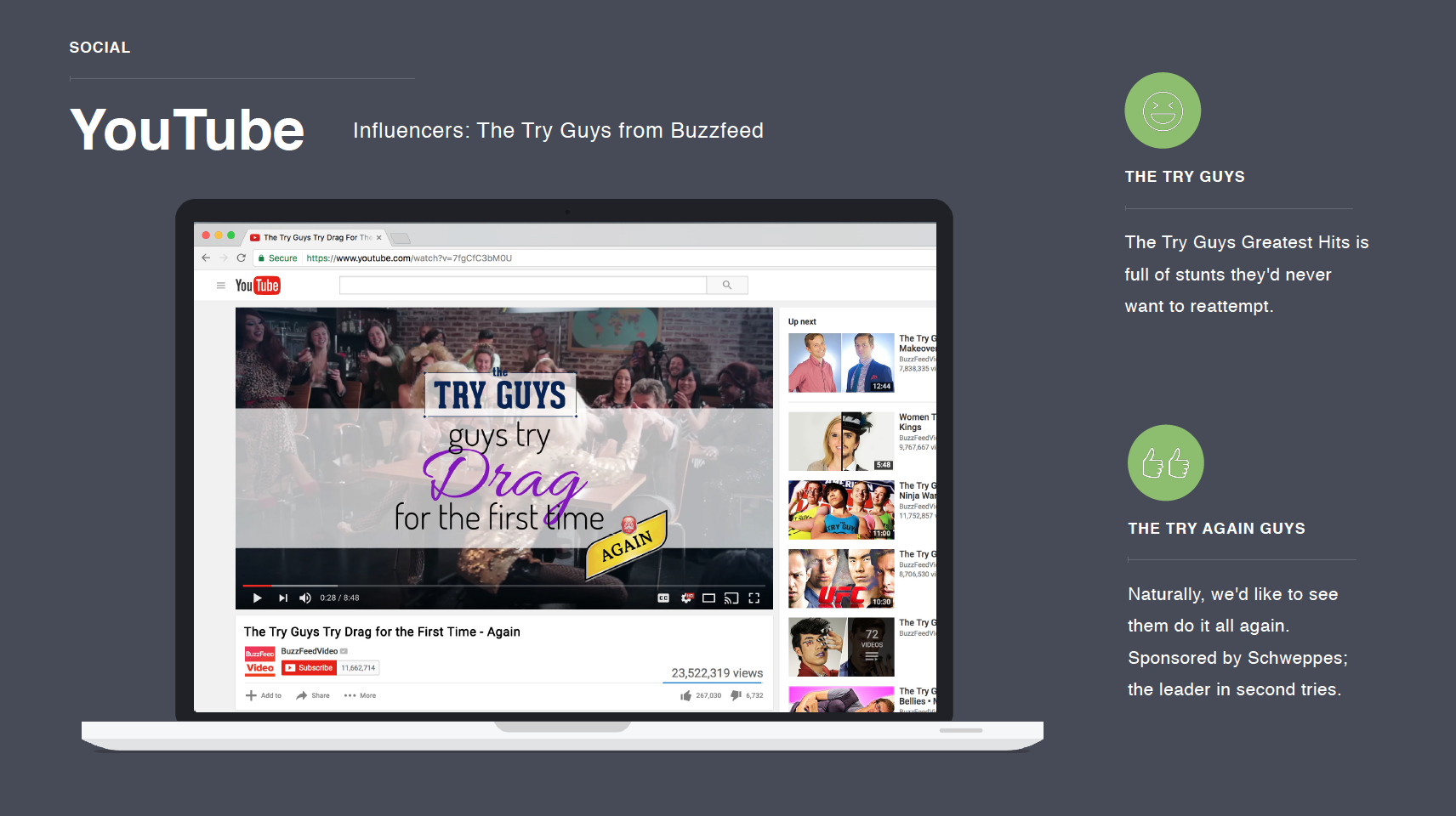Reload the page with refresh icon

[242, 258]
